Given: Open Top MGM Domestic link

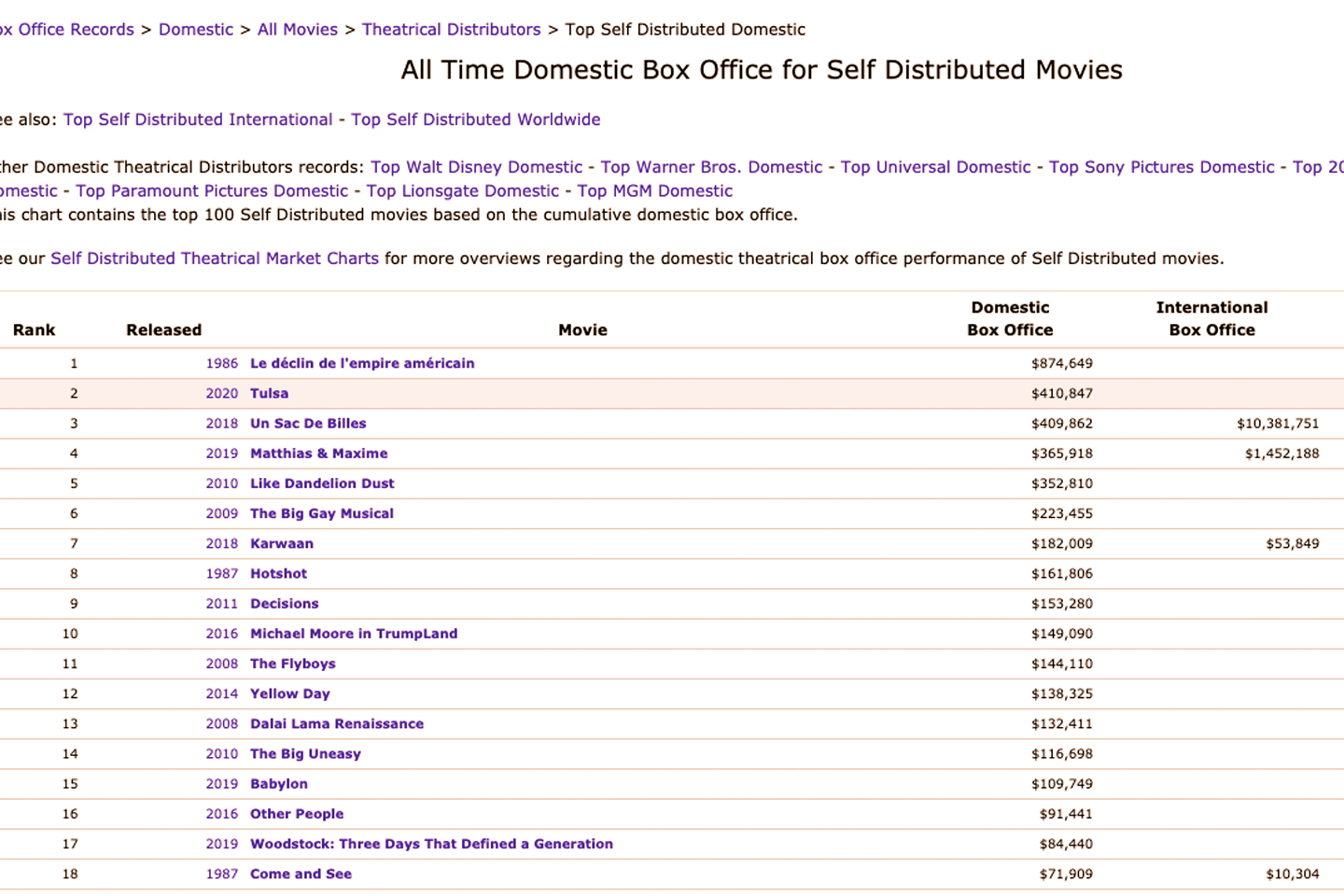Looking at the screenshot, I should 655,190.
